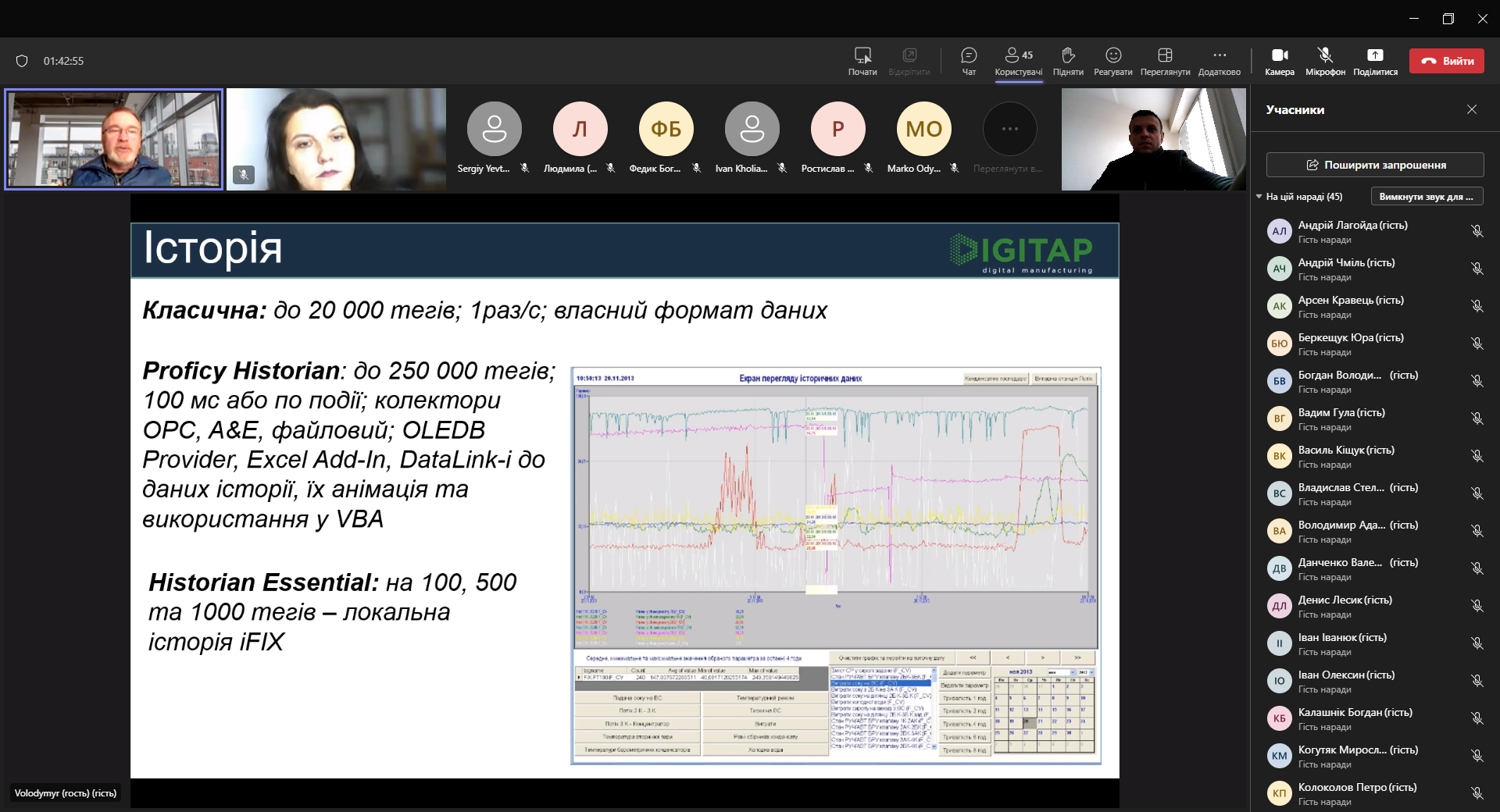
Task: Click muted mic icon for Колоколов Петро
Action: (x=1477, y=793)
